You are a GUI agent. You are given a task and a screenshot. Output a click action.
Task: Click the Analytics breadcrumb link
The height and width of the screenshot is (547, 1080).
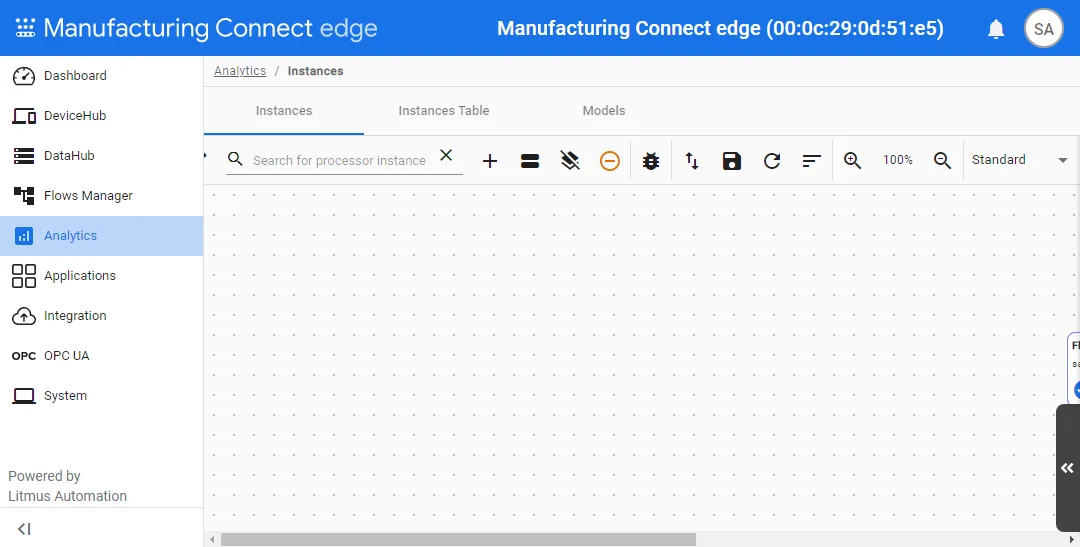coord(240,71)
